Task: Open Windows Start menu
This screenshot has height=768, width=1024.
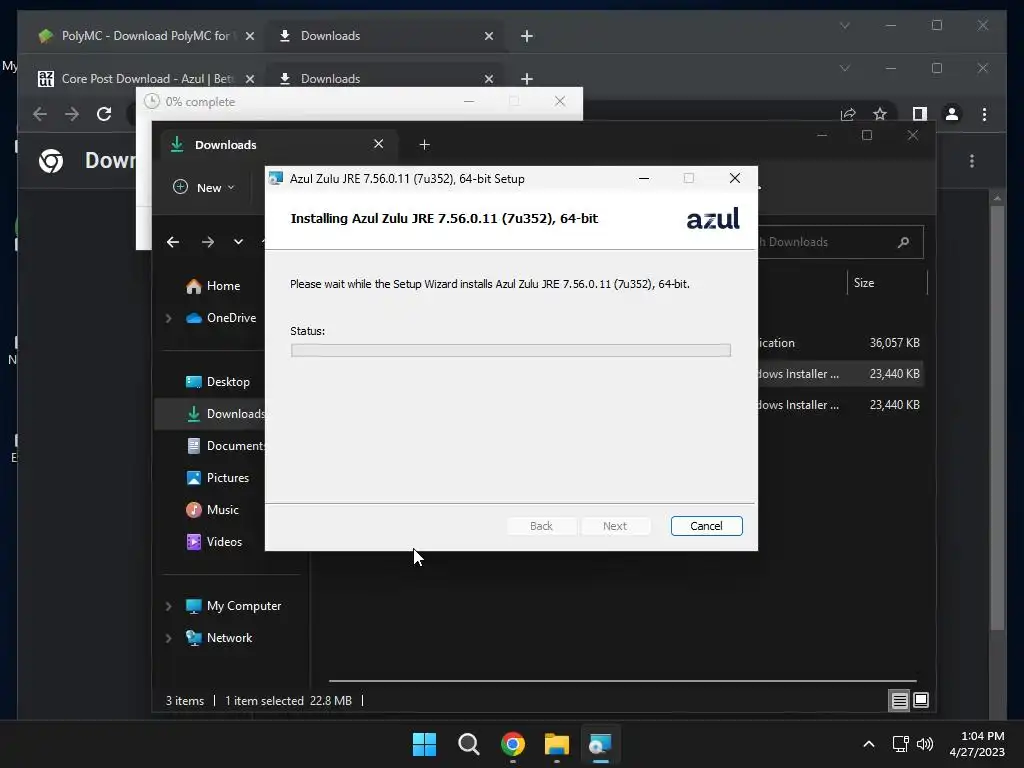Action: coord(424,744)
